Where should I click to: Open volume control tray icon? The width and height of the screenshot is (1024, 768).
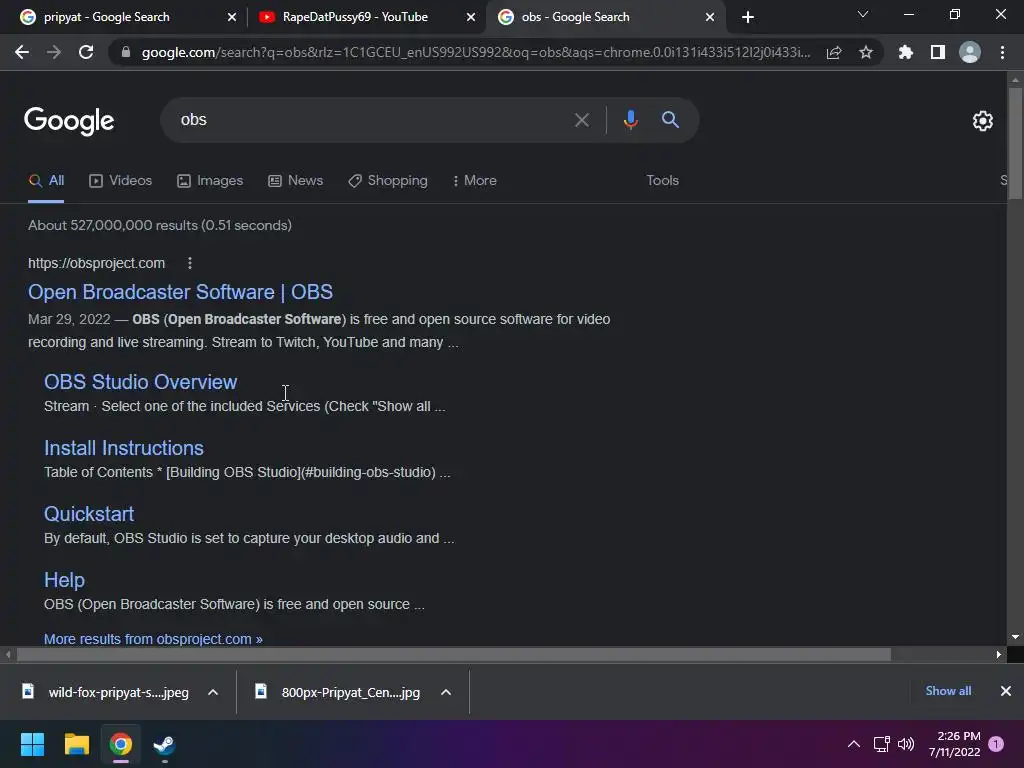pos(906,744)
